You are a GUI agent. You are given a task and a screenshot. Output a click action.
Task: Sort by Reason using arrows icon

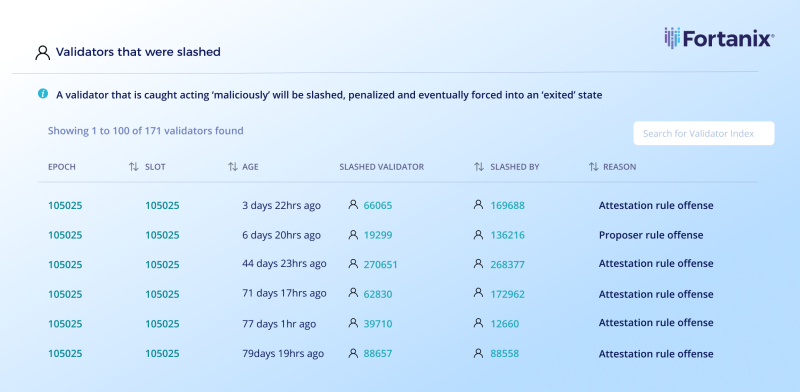click(x=593, y=167)
